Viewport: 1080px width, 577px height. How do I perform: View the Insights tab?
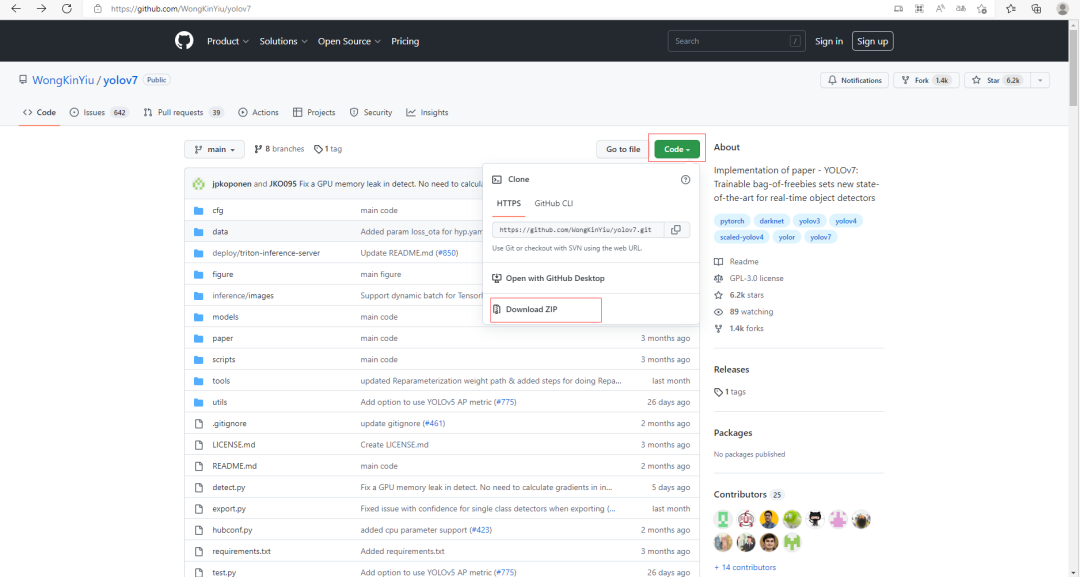coord(427,113)
